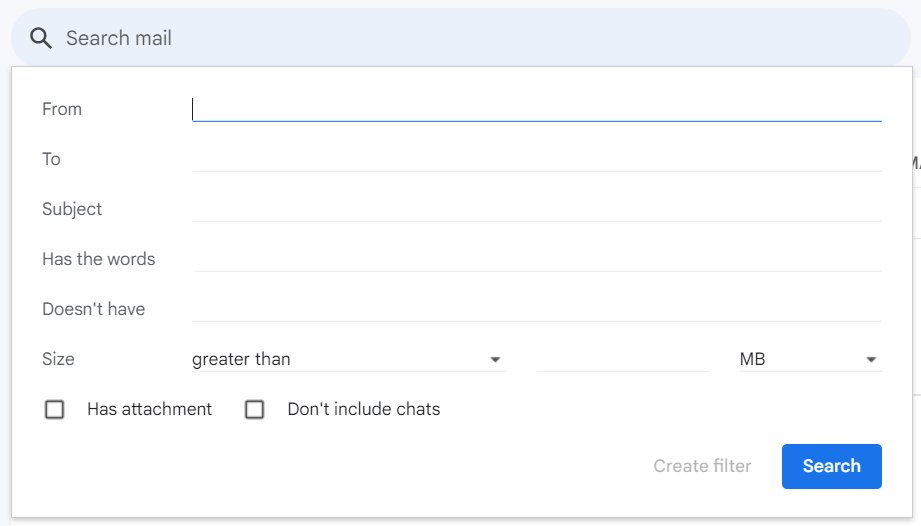Focus the Subject input field

(536, 209)
